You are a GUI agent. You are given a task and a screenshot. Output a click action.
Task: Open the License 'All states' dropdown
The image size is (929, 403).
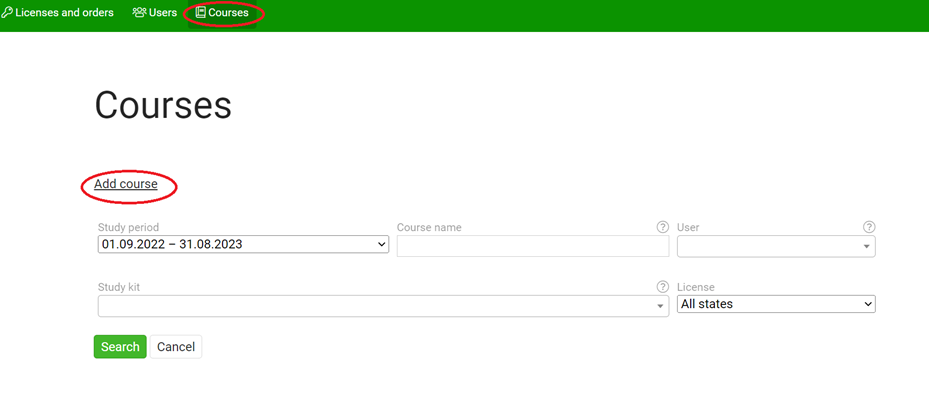click(x=776, y=304)
